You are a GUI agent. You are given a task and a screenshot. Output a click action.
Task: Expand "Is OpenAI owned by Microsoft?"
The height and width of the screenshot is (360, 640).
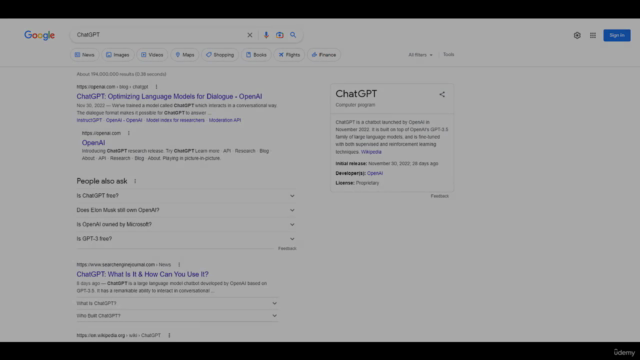(186, 224)
